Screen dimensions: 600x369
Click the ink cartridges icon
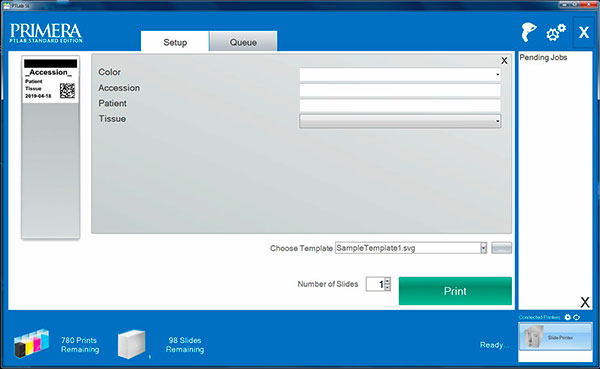32,343
